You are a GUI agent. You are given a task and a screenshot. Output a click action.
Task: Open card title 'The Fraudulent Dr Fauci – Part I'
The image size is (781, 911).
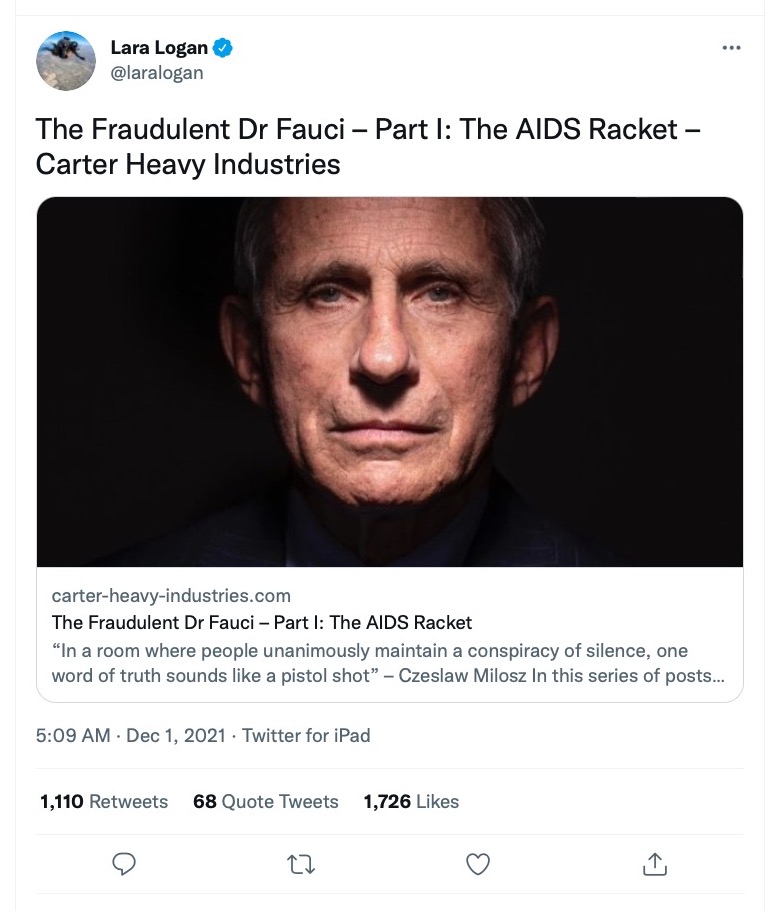(261, 623)
